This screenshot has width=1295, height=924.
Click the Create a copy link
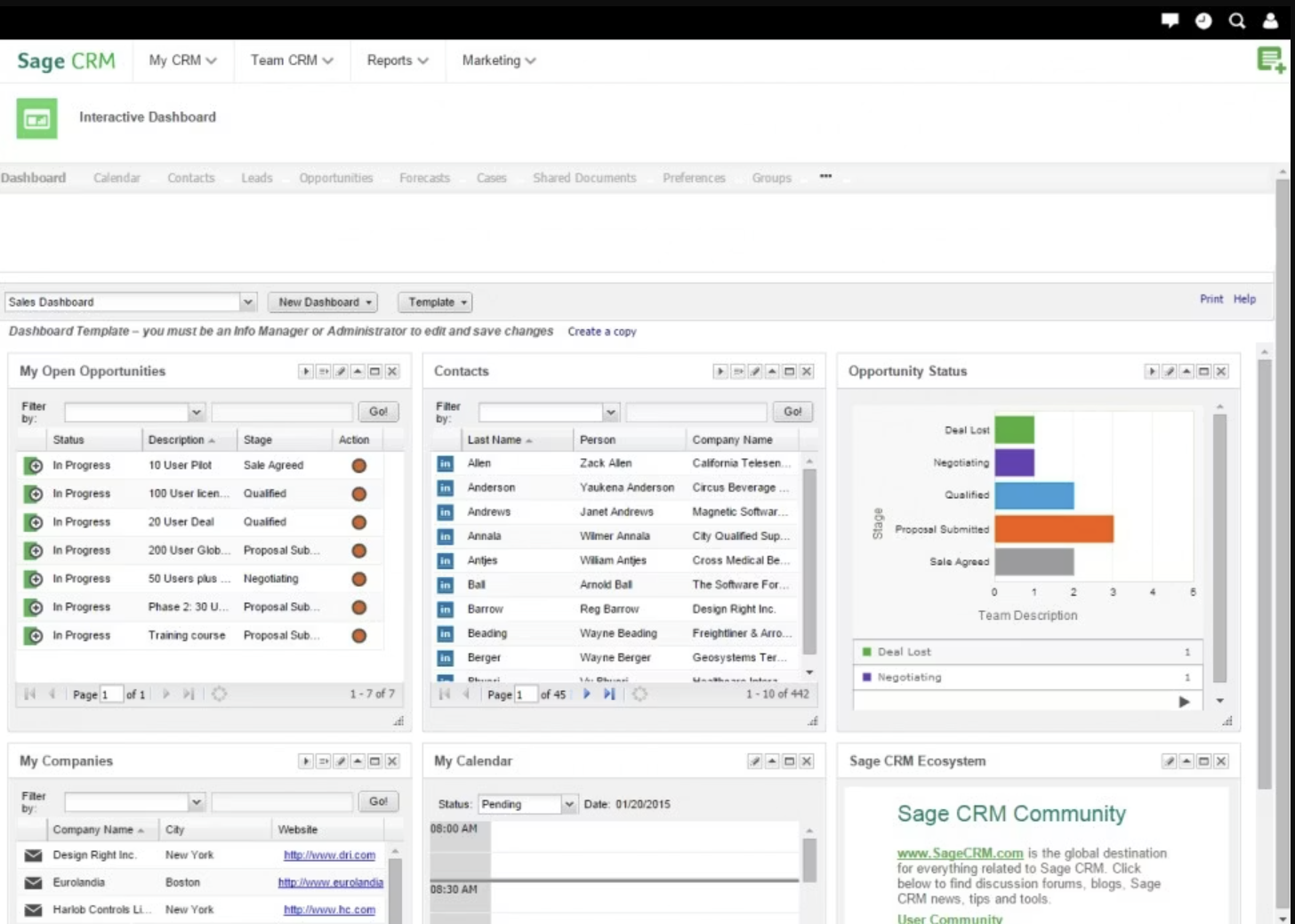[x=602, y=332]
